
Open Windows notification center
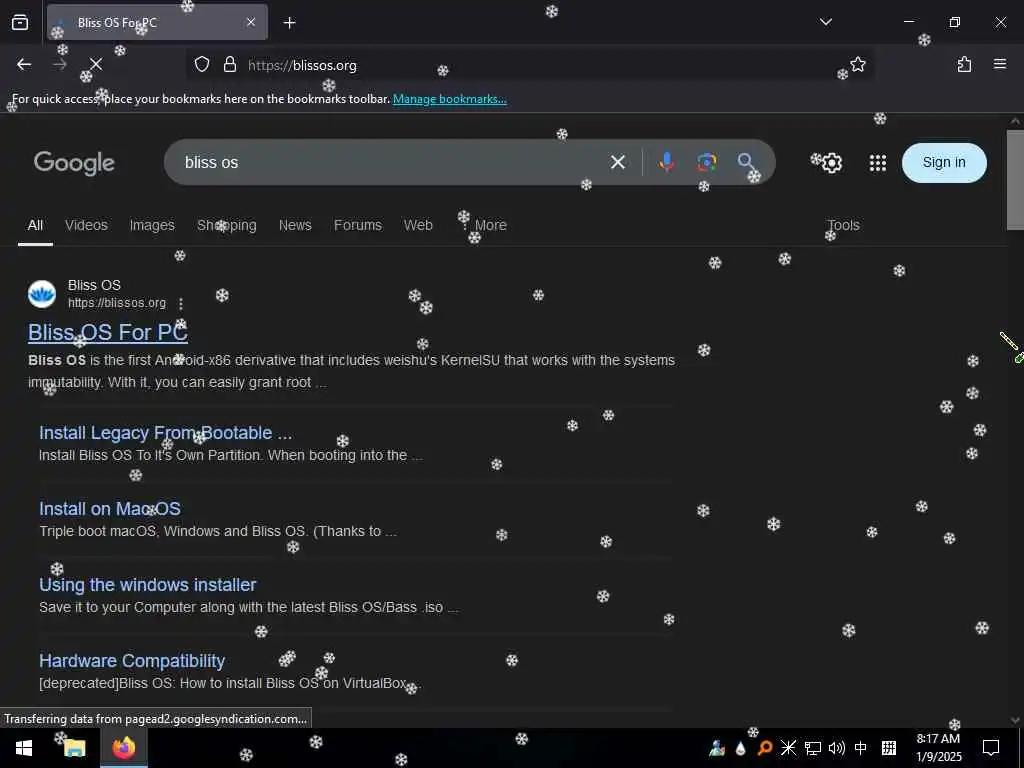[991, 748]
